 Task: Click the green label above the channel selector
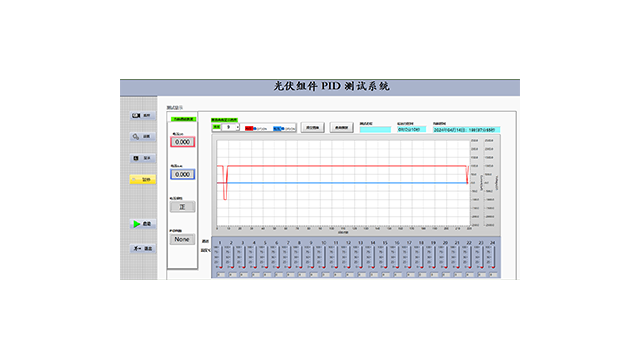[224, 120]
